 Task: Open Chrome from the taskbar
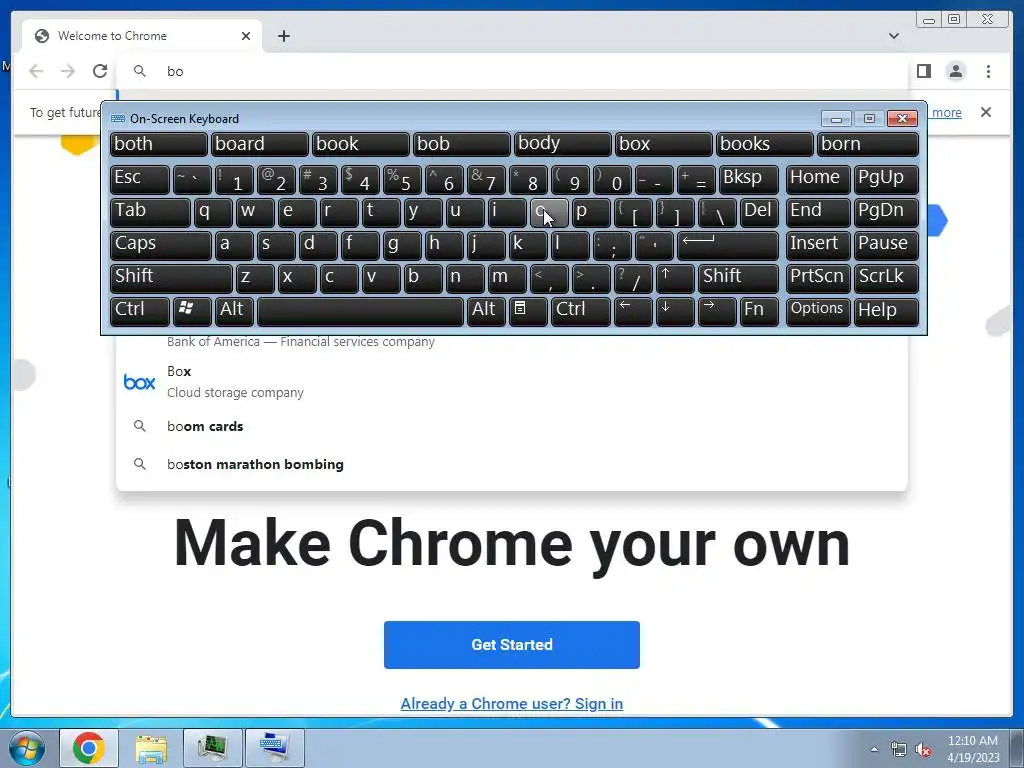pyautogui.click(x=89, y=748)
